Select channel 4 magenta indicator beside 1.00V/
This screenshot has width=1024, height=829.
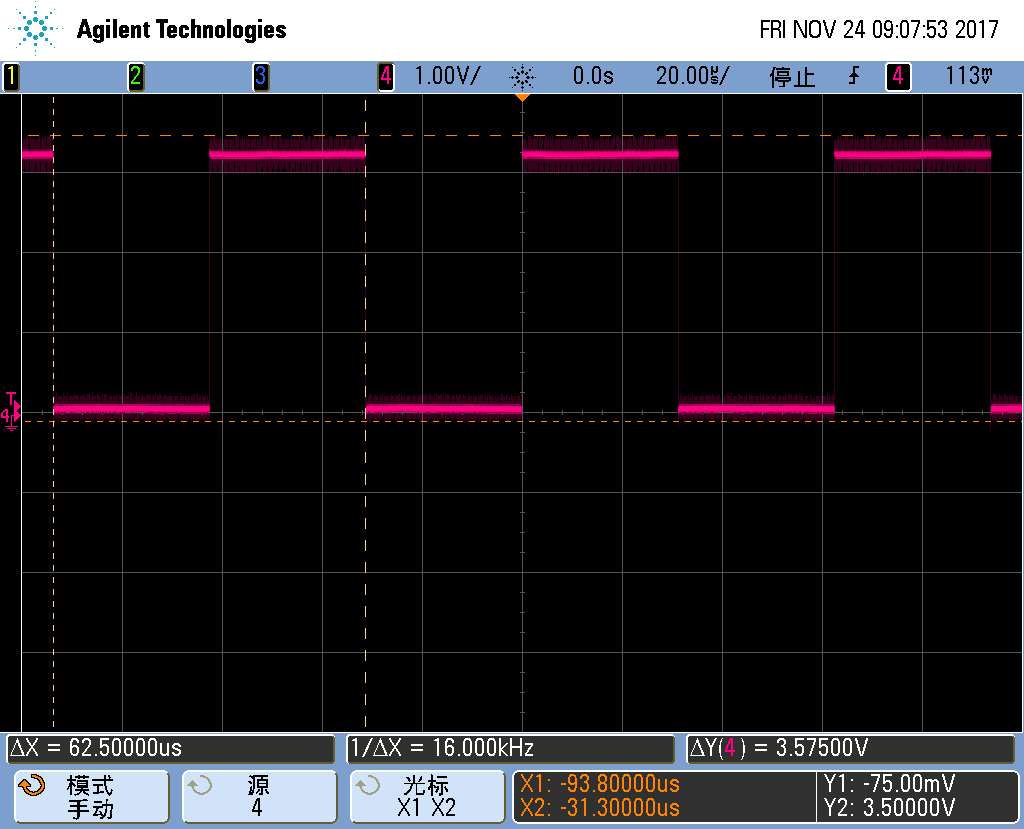coord(386,77)
